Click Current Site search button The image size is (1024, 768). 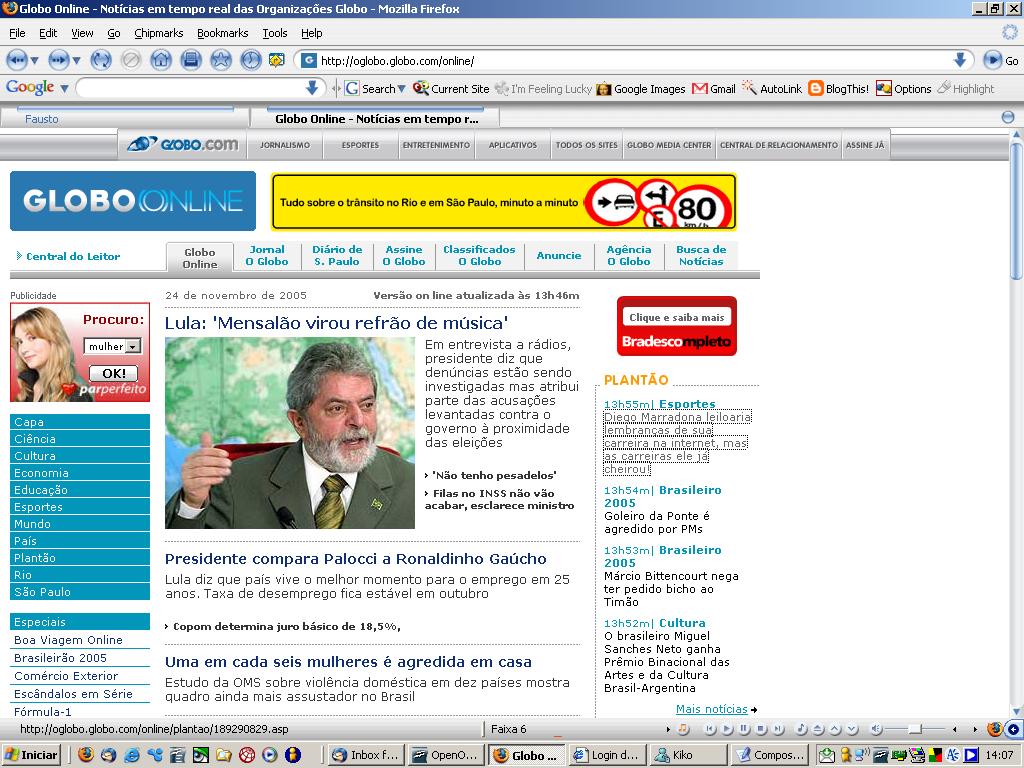point(451,89)
